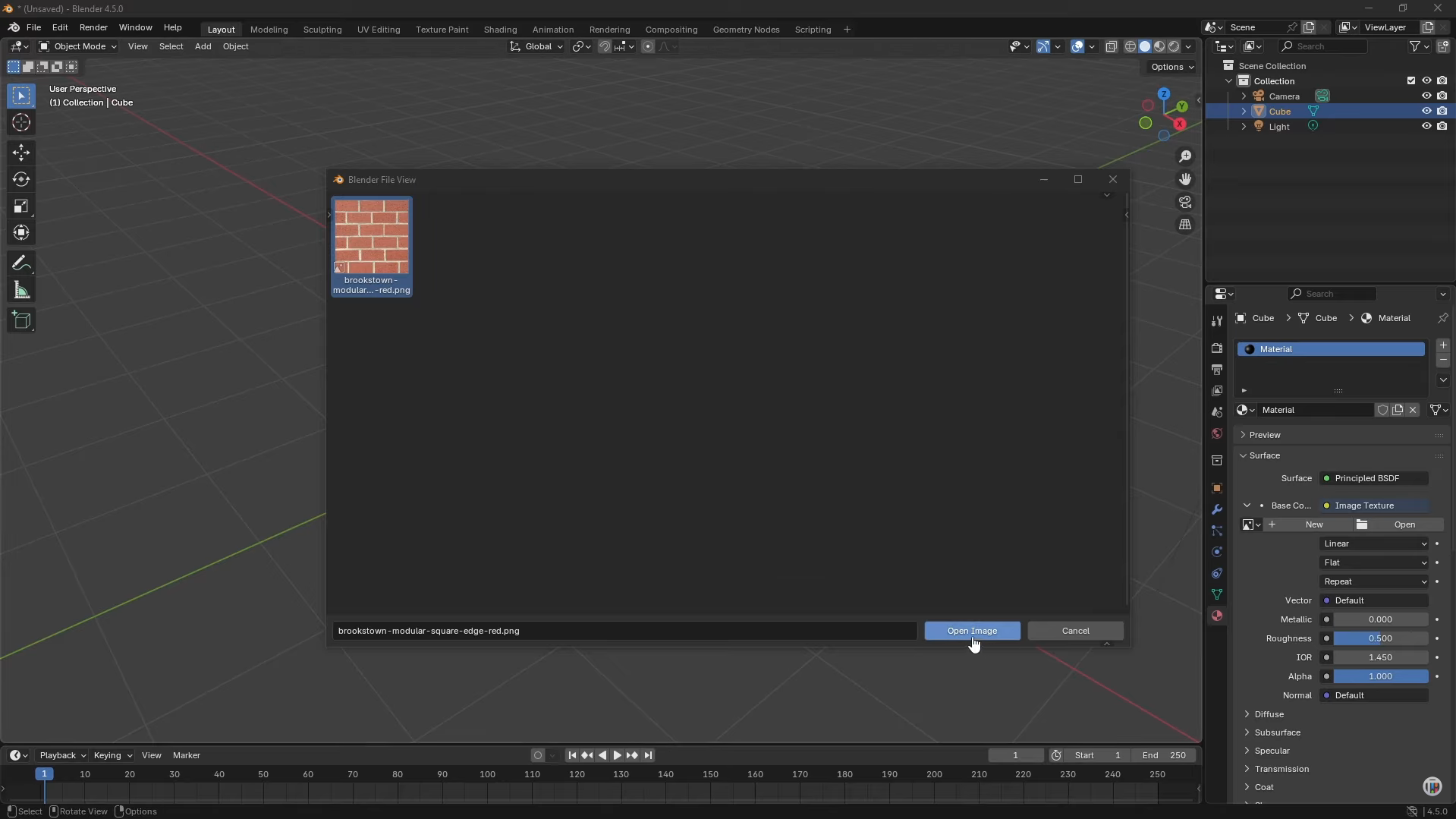Hide the Cube in the outliner
The width and height of the screenshot is (1456, 819).
(1426, 111)
